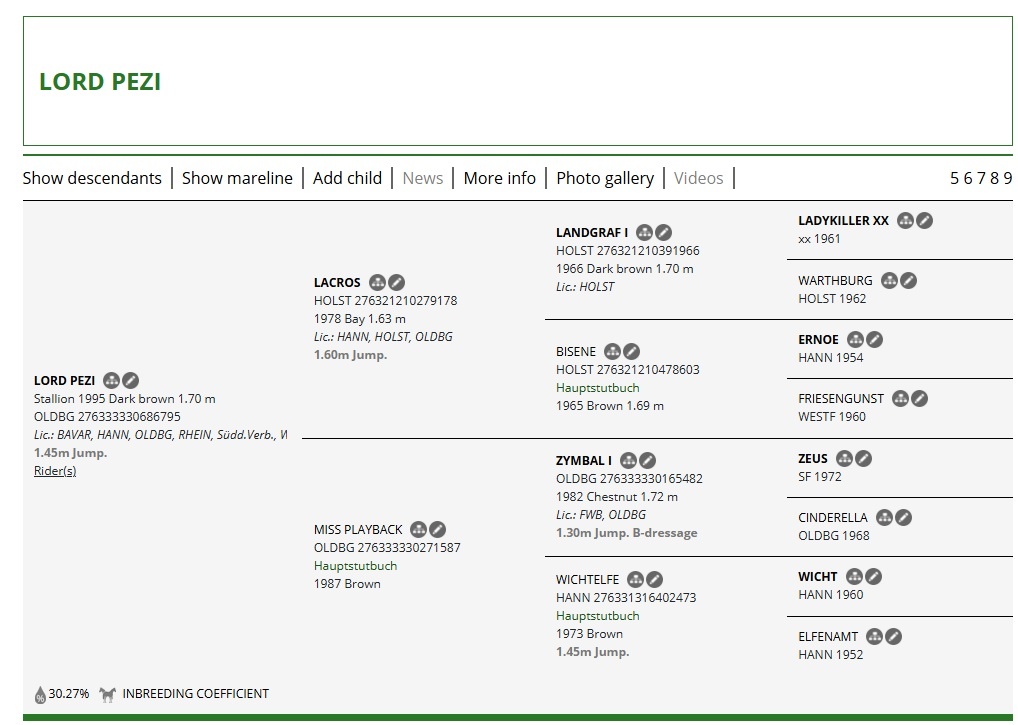The image size is (1018, 725).
Task: Open the Show descendants tab
Action: (x=92, y=178)
